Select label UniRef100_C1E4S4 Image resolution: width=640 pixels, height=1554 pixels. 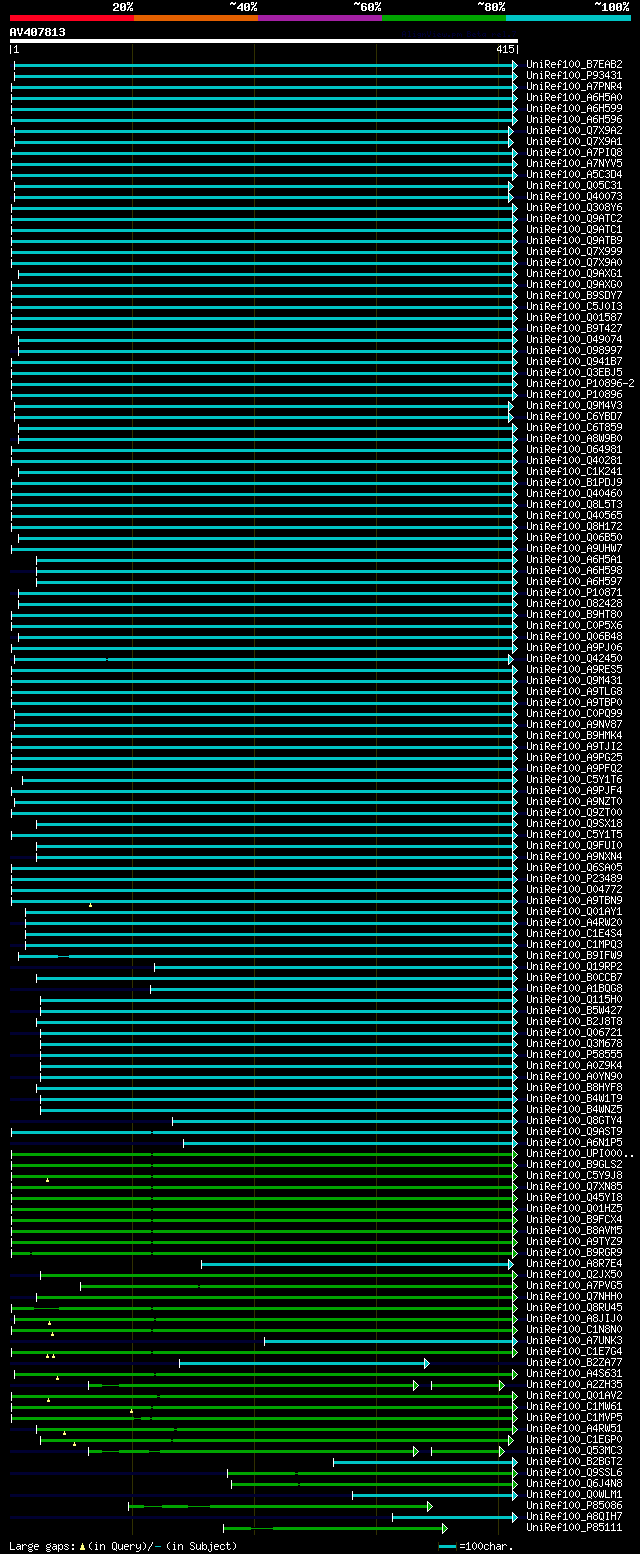click(574, 933)
